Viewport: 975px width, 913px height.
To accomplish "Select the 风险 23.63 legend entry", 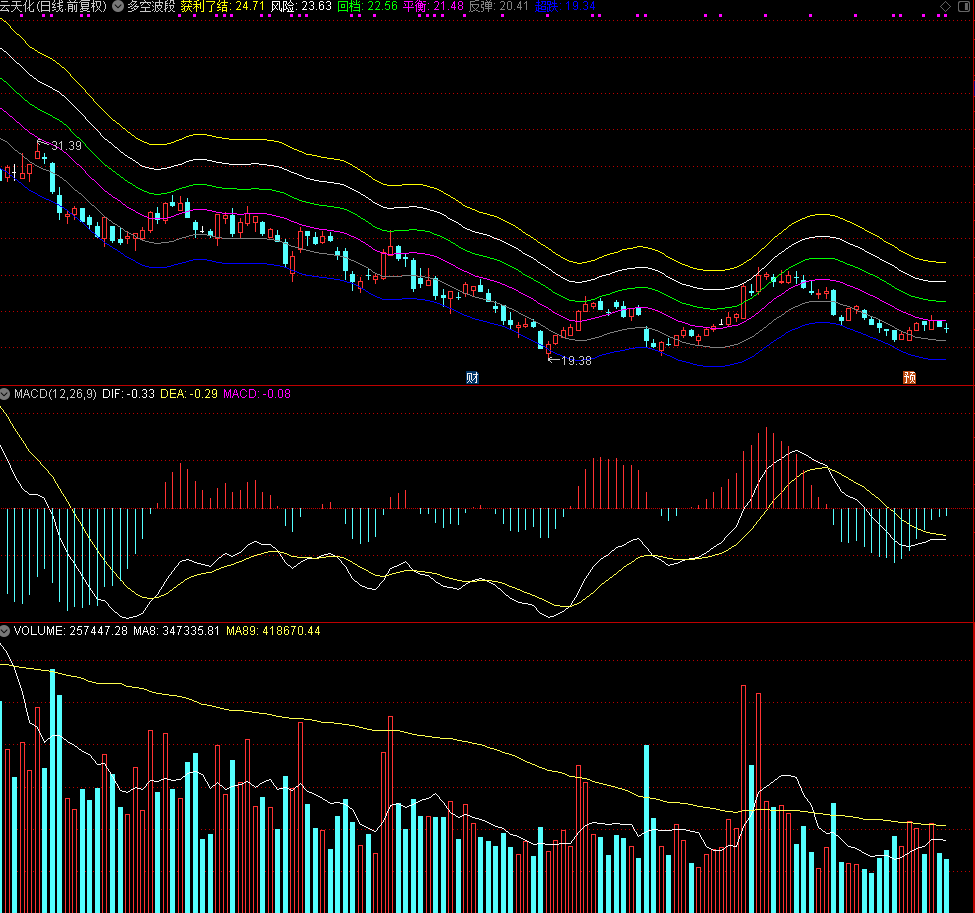I will (x=301, y=6).
